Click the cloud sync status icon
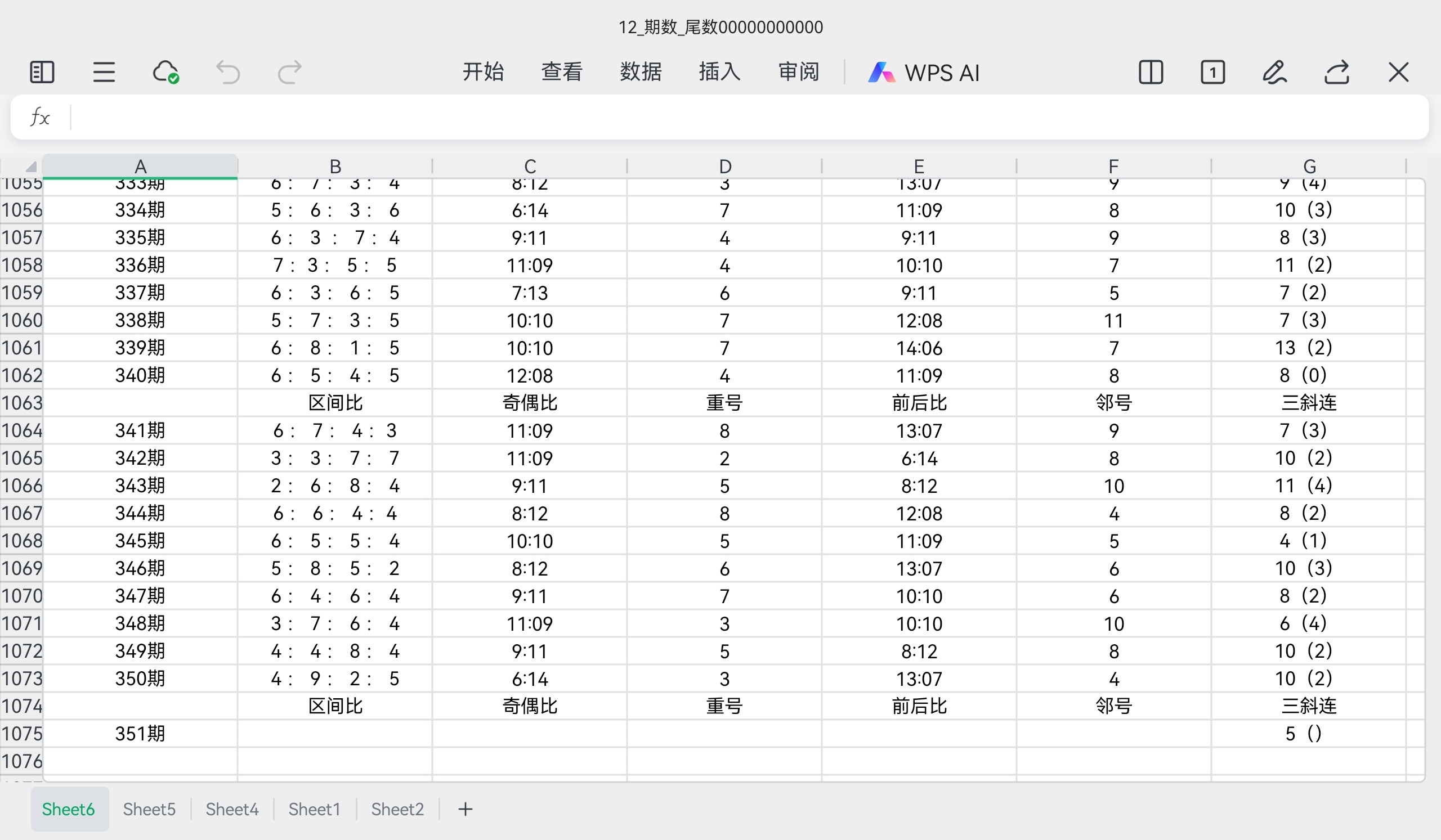 166,73
